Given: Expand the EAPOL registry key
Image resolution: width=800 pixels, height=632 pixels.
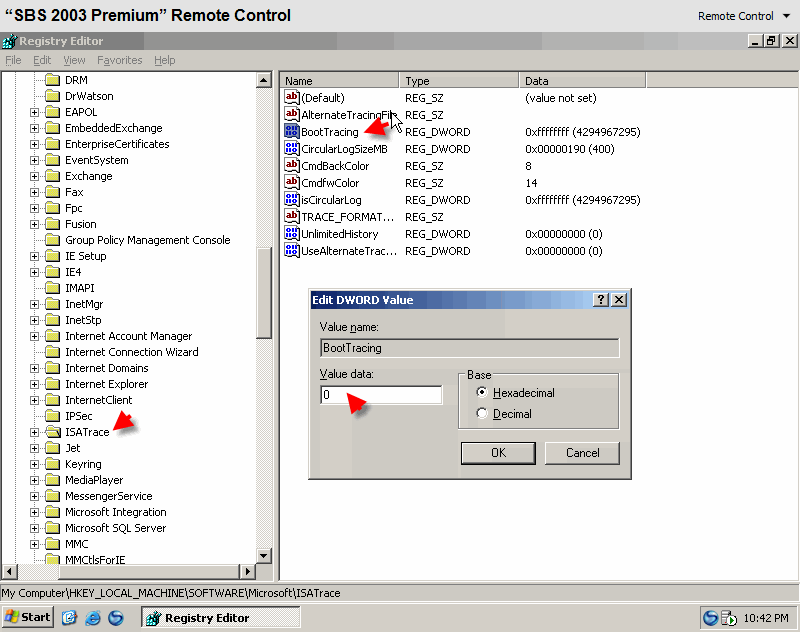Looking at the screenshot, I should (34, 112).
